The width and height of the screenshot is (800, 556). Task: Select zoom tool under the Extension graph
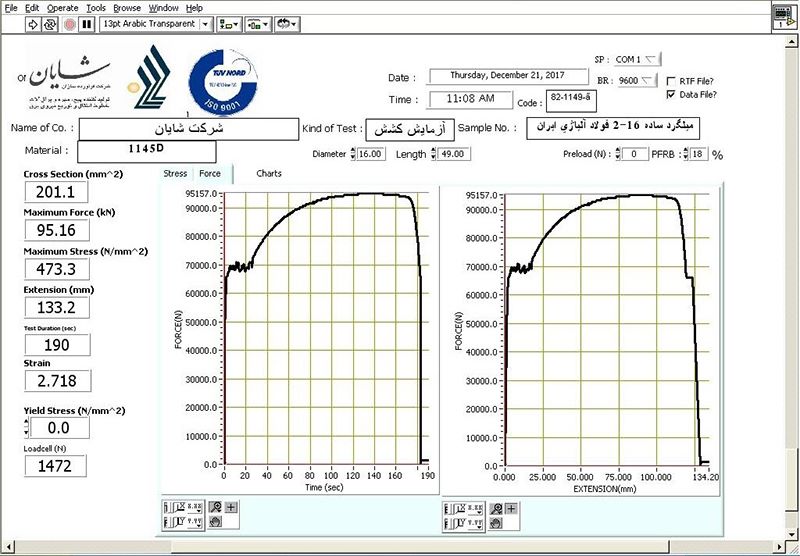[x=497, y=508]
